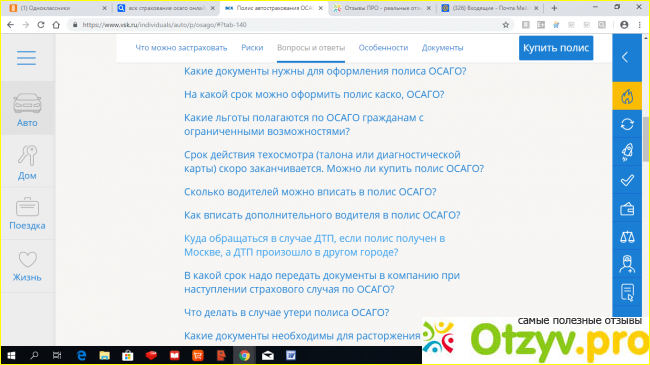The image size is (650, 365).
Task: Switch to the Документы tab
Action: tap(442, 48)
